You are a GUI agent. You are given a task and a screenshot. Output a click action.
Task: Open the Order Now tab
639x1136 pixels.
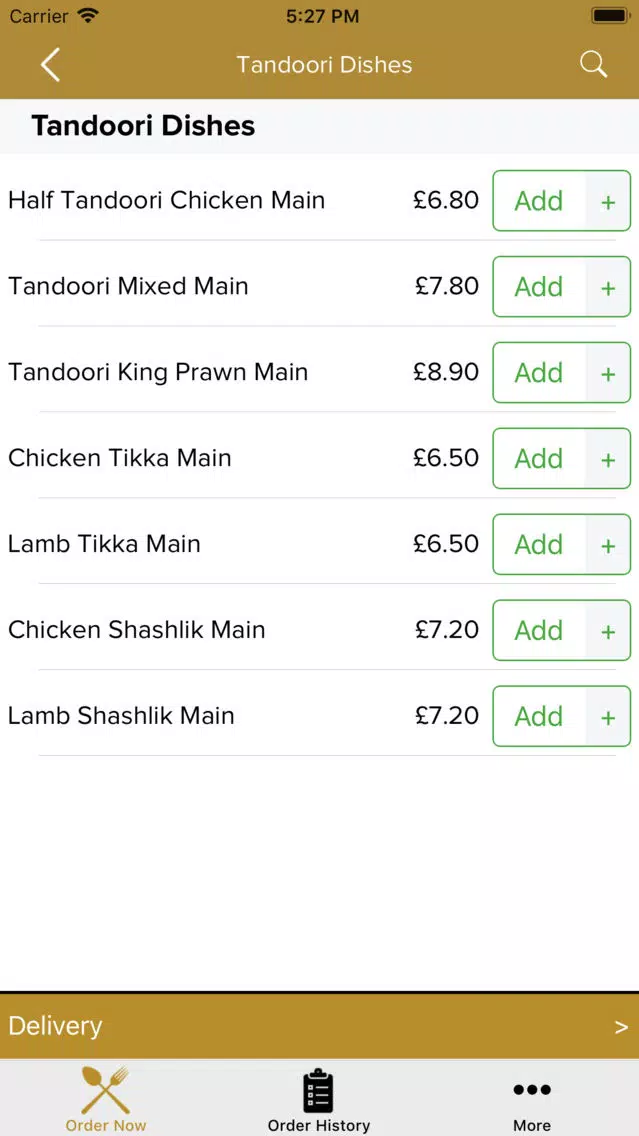tap(106, 1098)
